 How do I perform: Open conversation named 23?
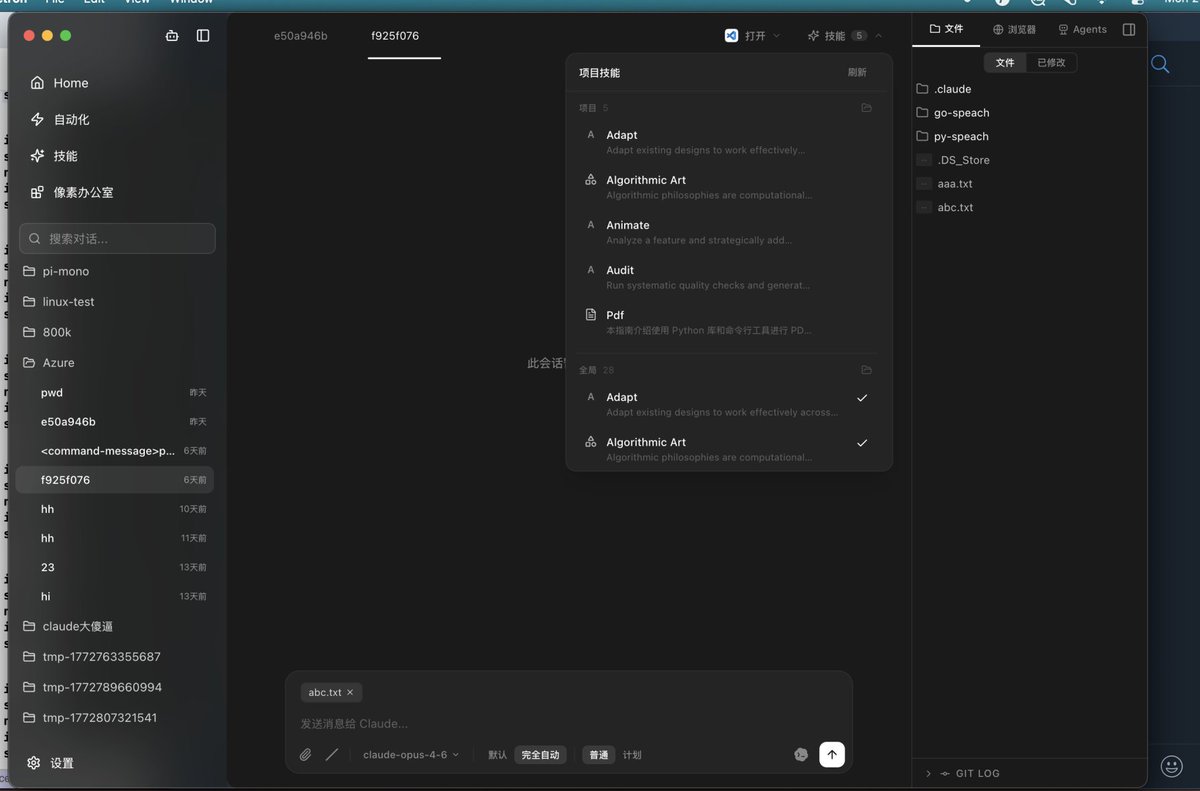pyautogui.click(x=116, y=567)
